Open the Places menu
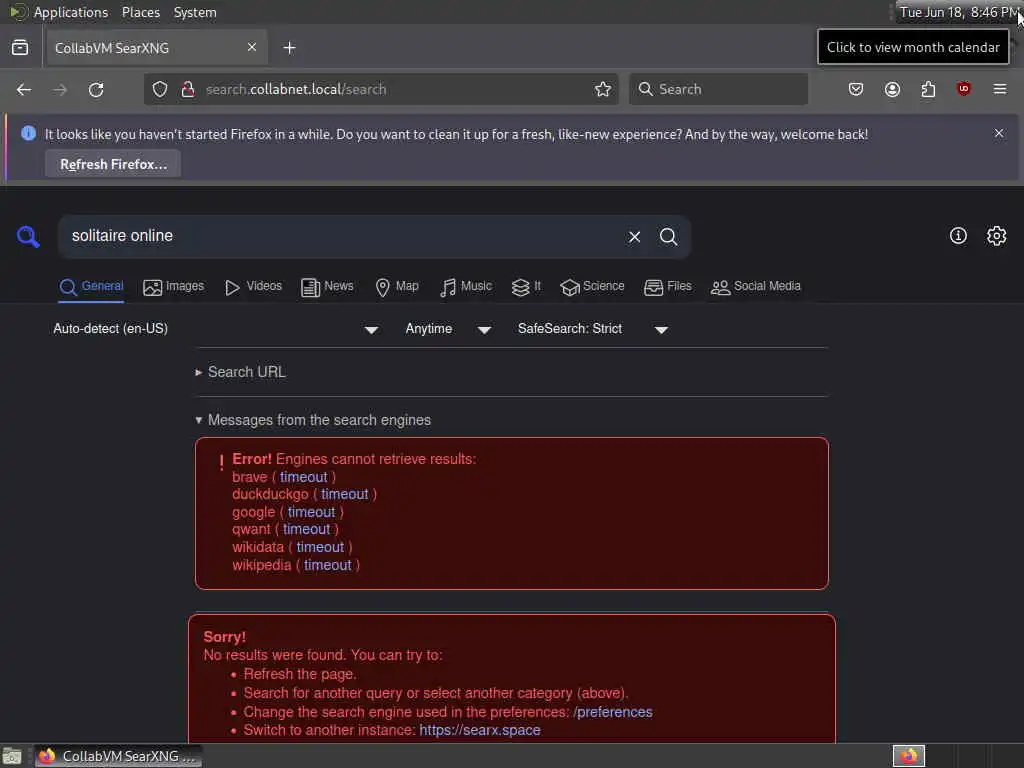The width and height of the screenshot is (1024, 768). 140,12
